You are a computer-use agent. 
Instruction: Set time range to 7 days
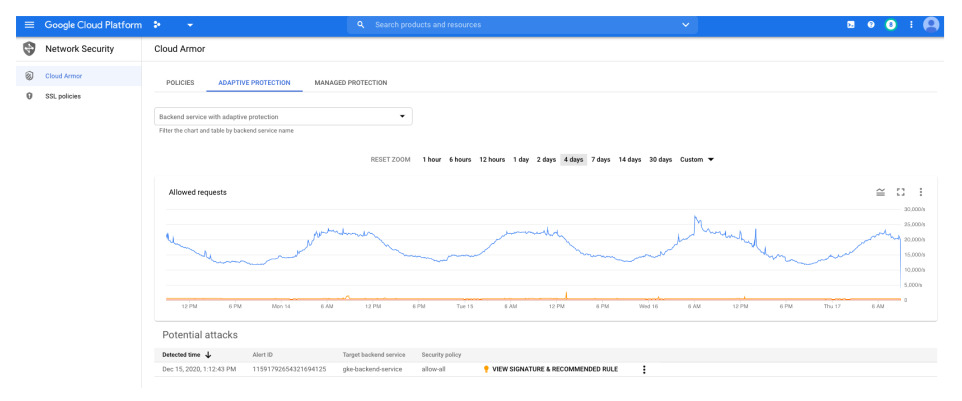(x=601, y=159)
